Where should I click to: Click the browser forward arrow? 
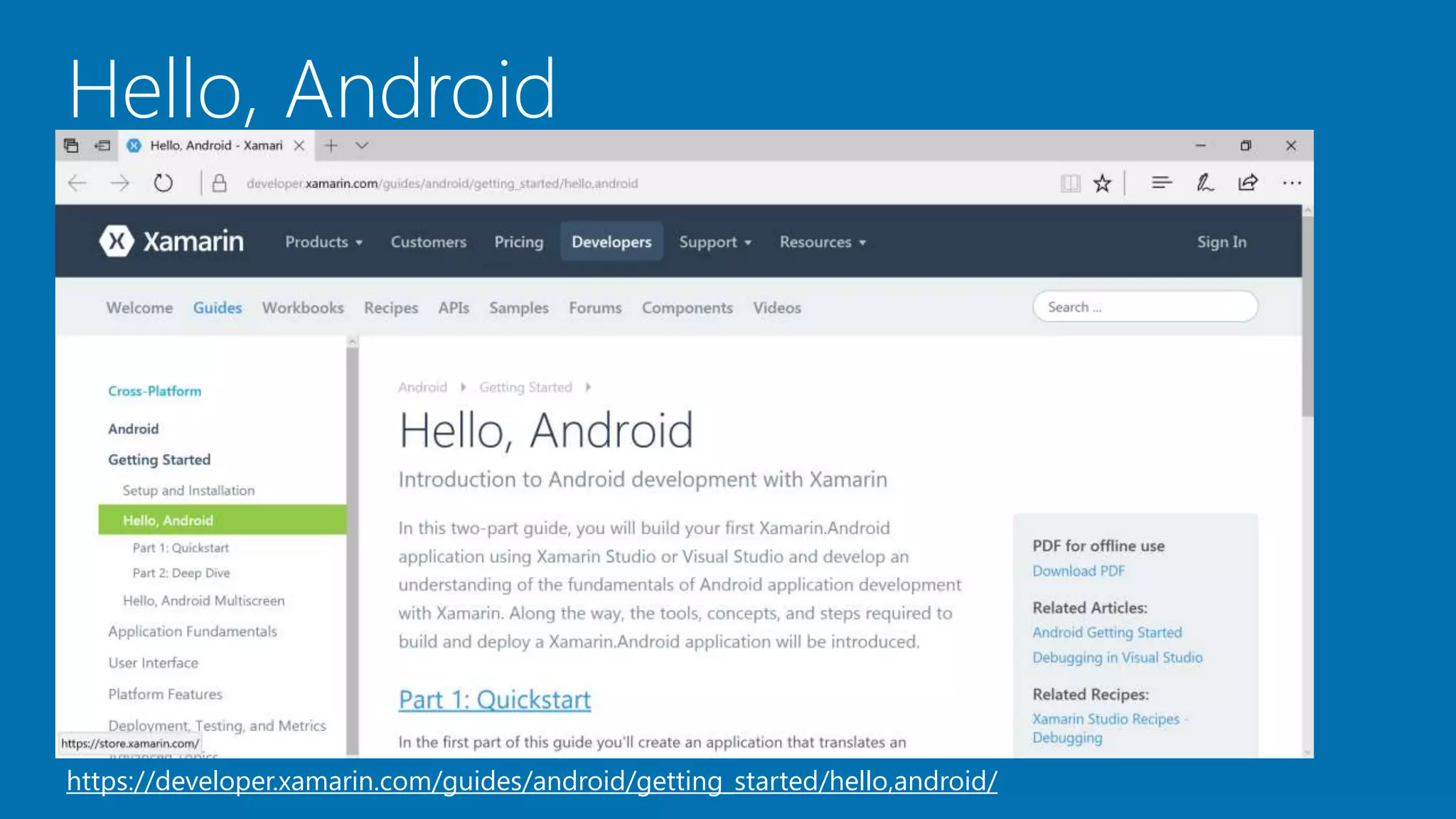pyautogui.click(x=119, y=183)
